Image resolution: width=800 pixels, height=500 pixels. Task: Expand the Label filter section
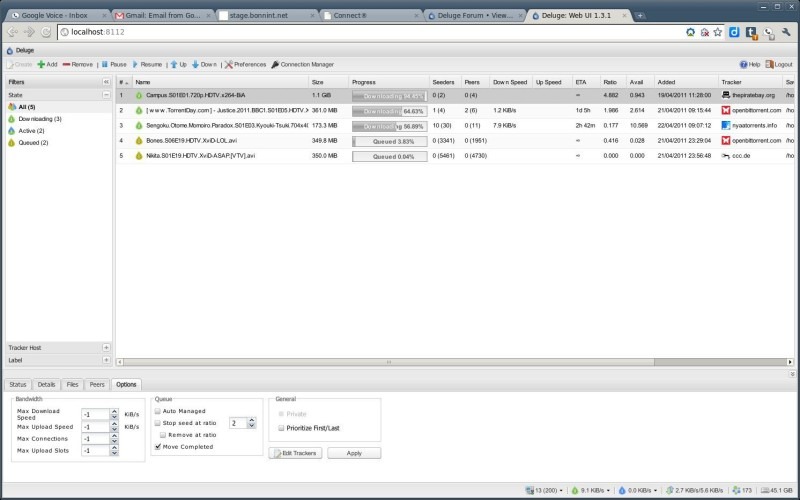pyautogui.click(x=106, y=360)
